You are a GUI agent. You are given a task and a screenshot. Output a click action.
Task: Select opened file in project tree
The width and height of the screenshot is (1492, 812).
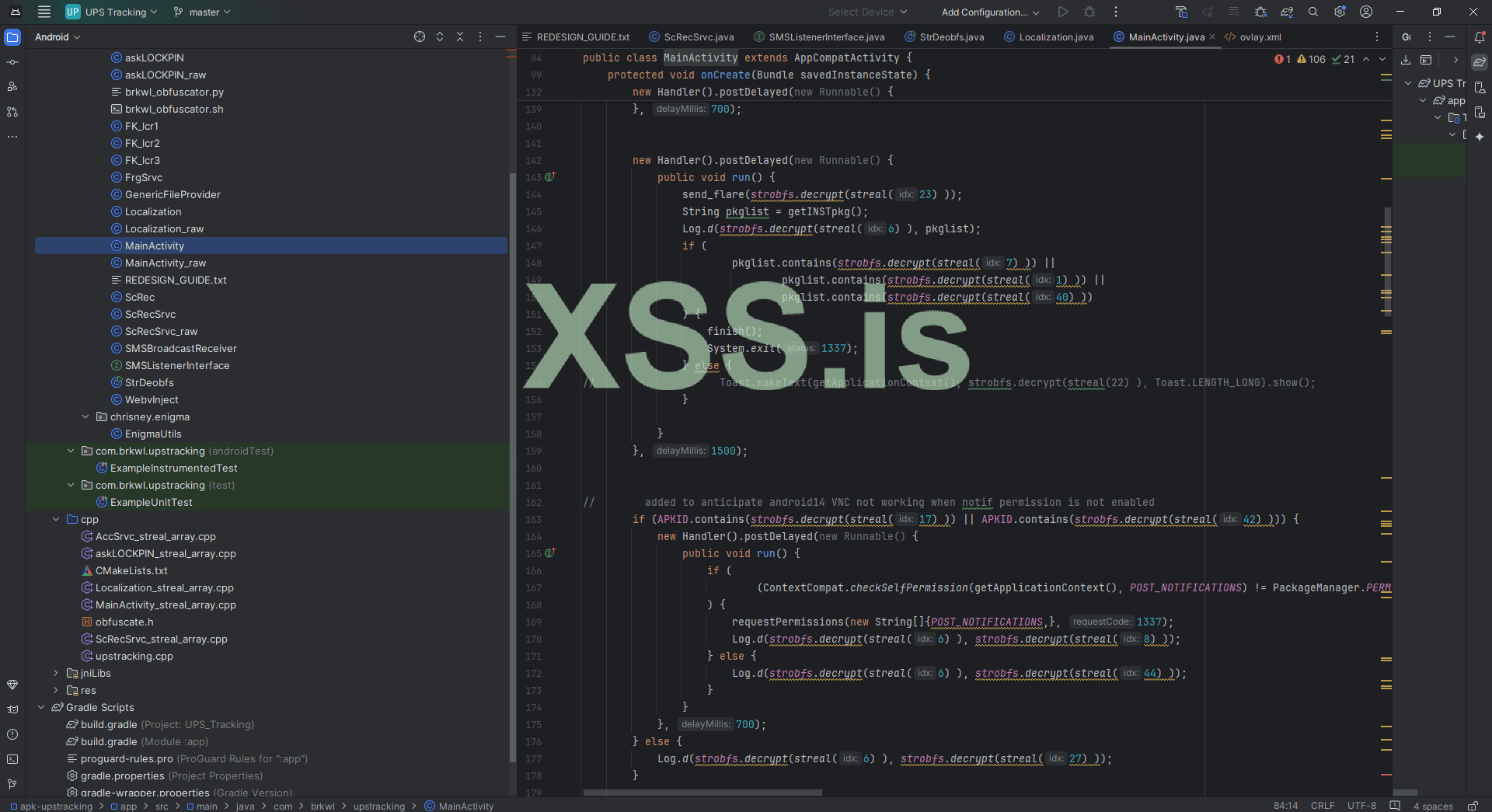[420, 37]
